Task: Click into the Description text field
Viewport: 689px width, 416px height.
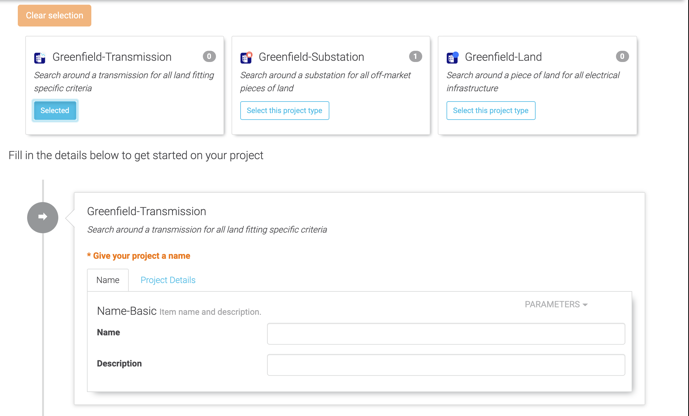Action: click(445, 364)
